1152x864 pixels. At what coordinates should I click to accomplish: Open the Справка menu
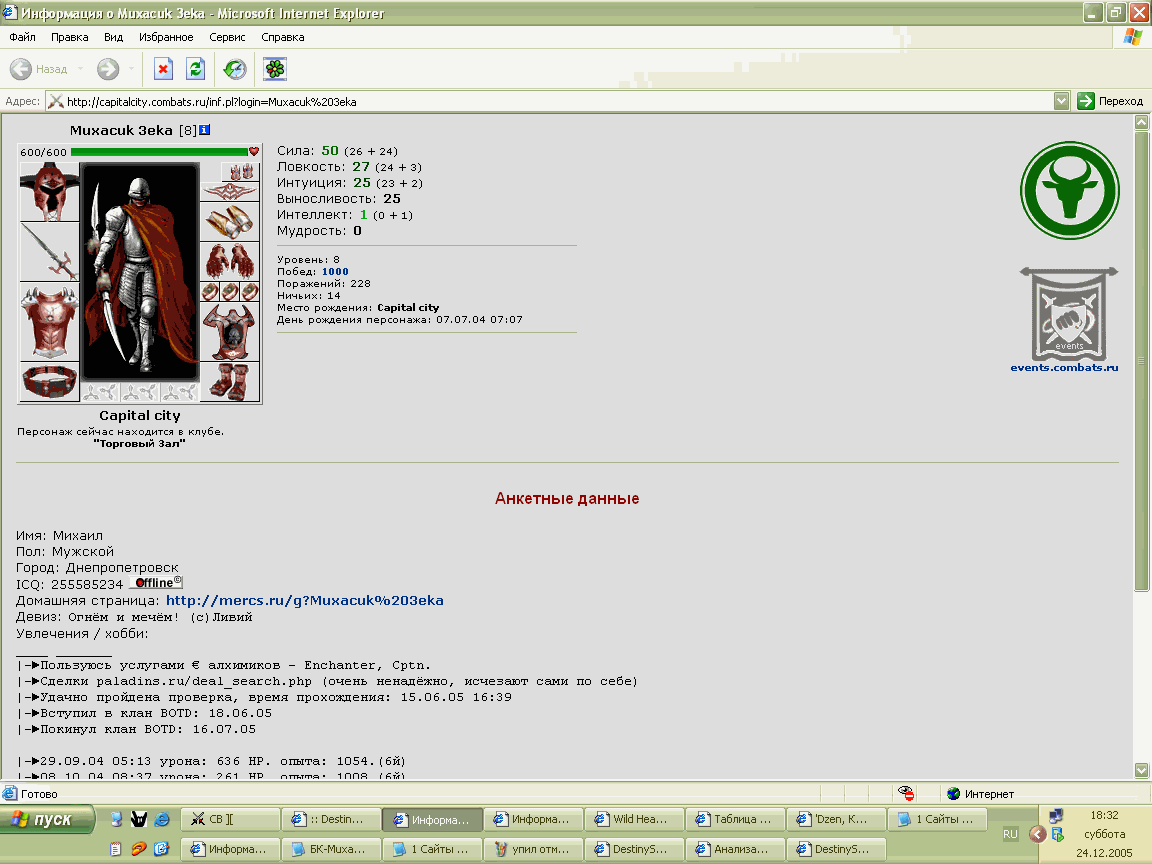(283, 37)
